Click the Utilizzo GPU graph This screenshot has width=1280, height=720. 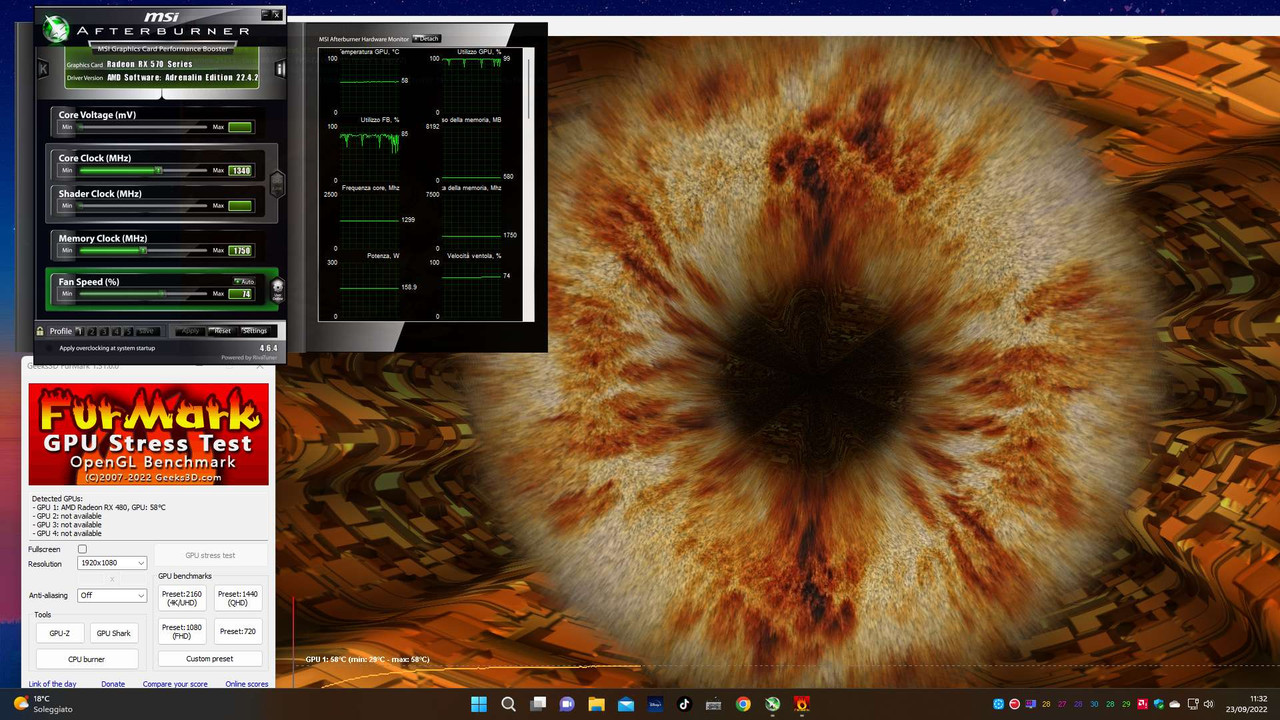coord(472,85)
